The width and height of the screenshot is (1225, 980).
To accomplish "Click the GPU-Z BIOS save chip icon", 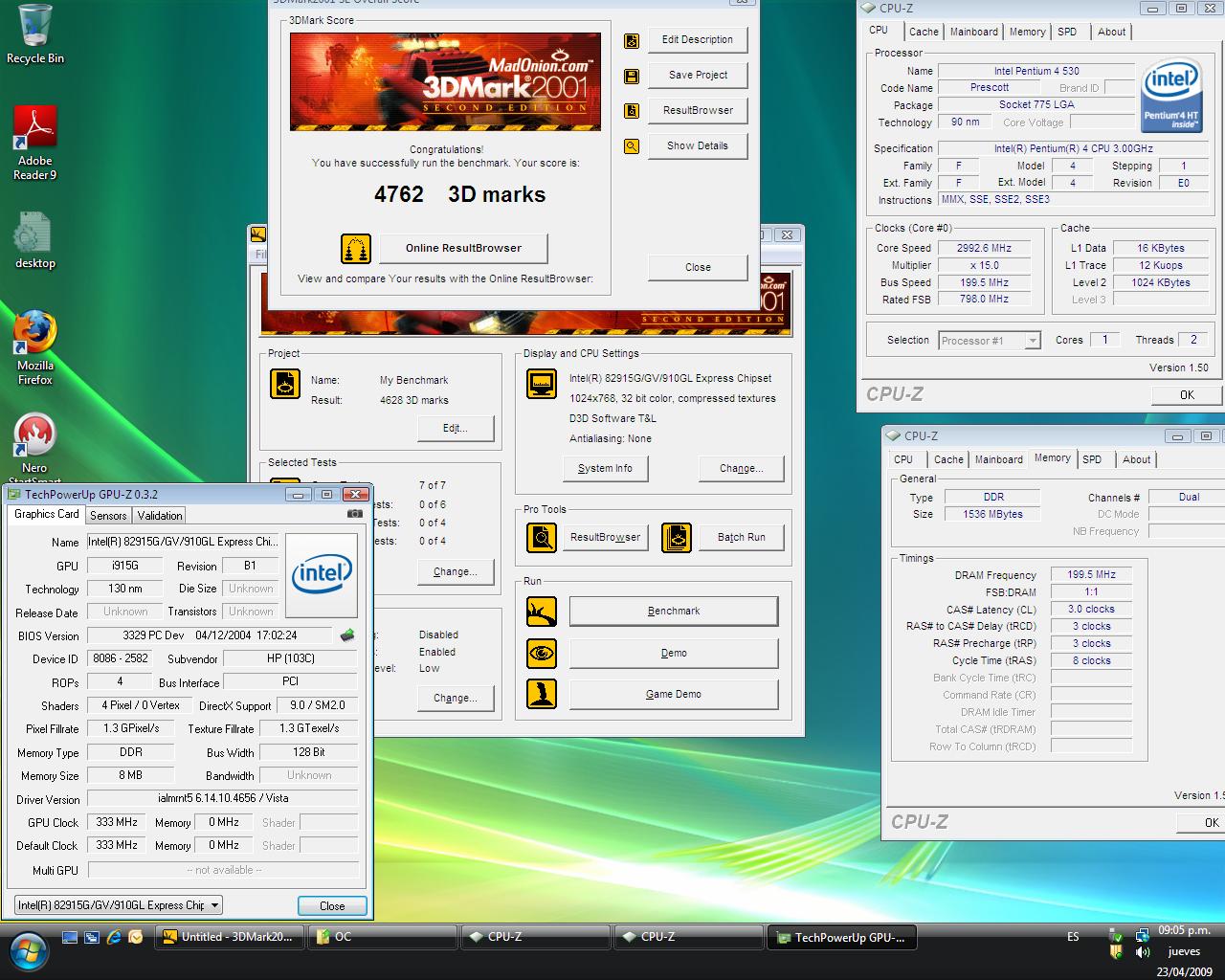I will pyautogui.click(x=347, y=635).
